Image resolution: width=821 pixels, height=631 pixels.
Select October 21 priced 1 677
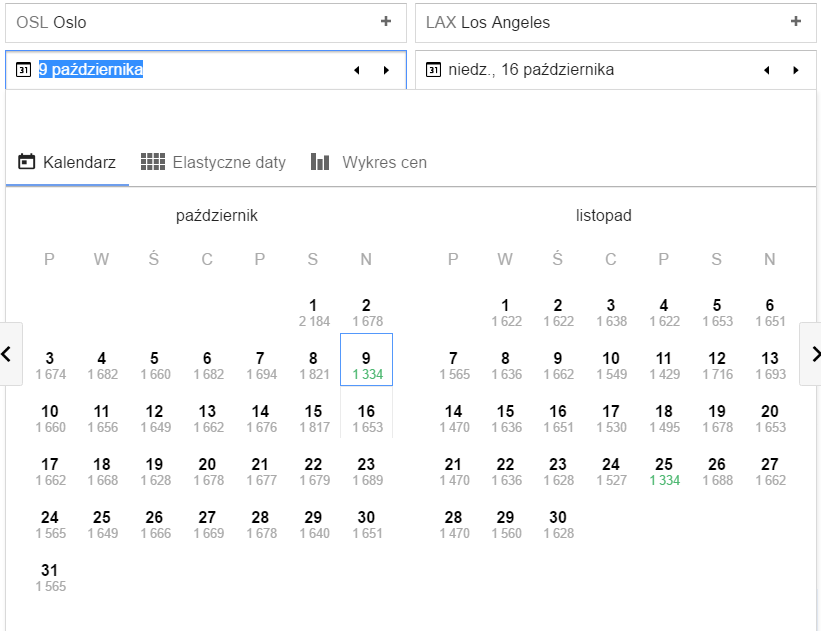(x=261, y=471)
